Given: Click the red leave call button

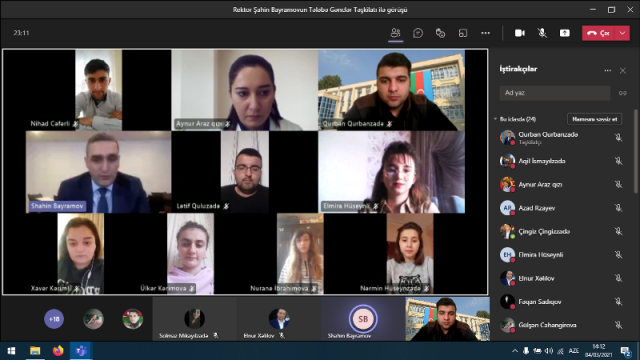Looking at the screenshot, I should click(598, 33).
